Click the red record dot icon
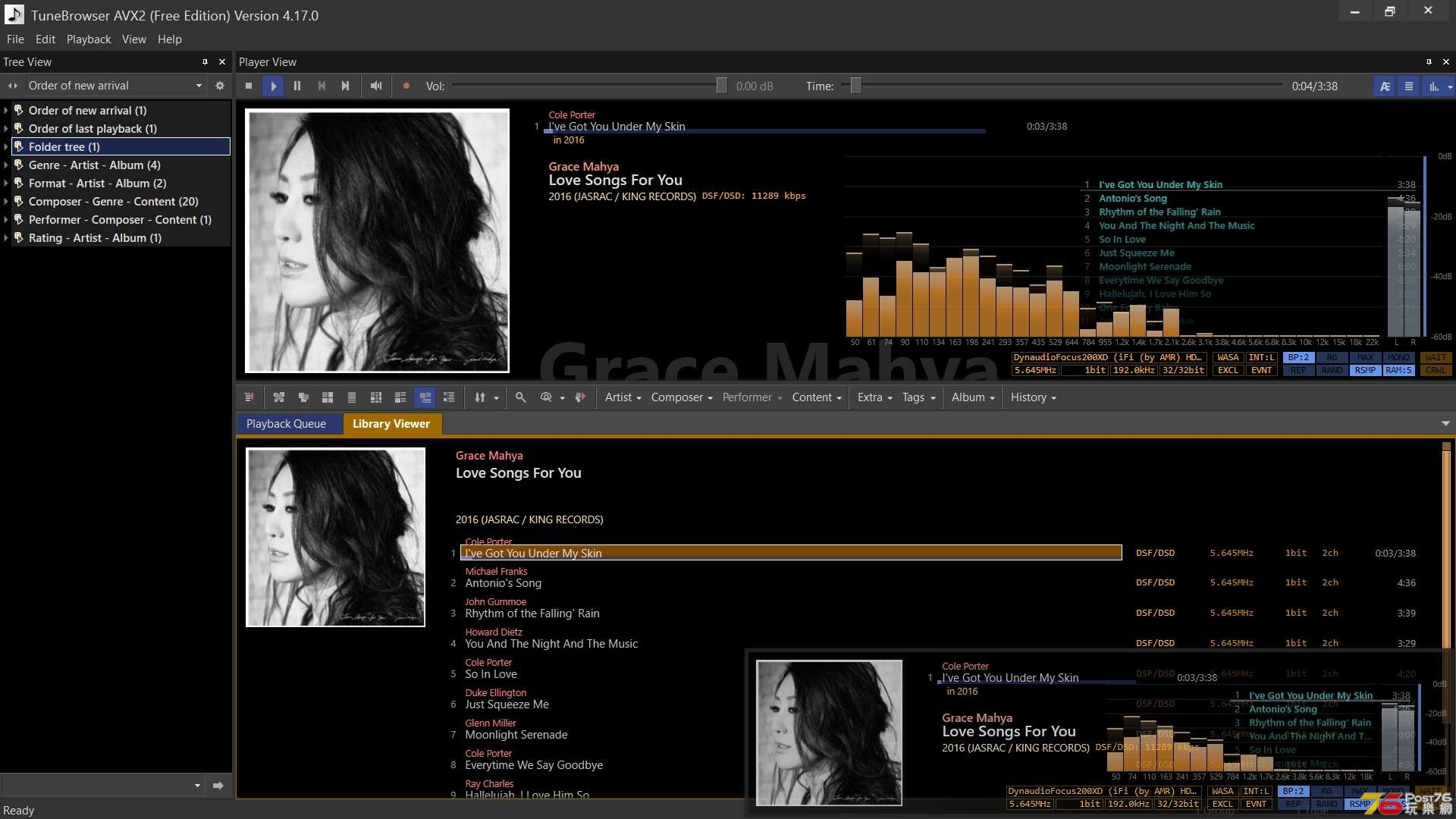The width and height of the screenshot is (1456, 819). pos(406,86)
